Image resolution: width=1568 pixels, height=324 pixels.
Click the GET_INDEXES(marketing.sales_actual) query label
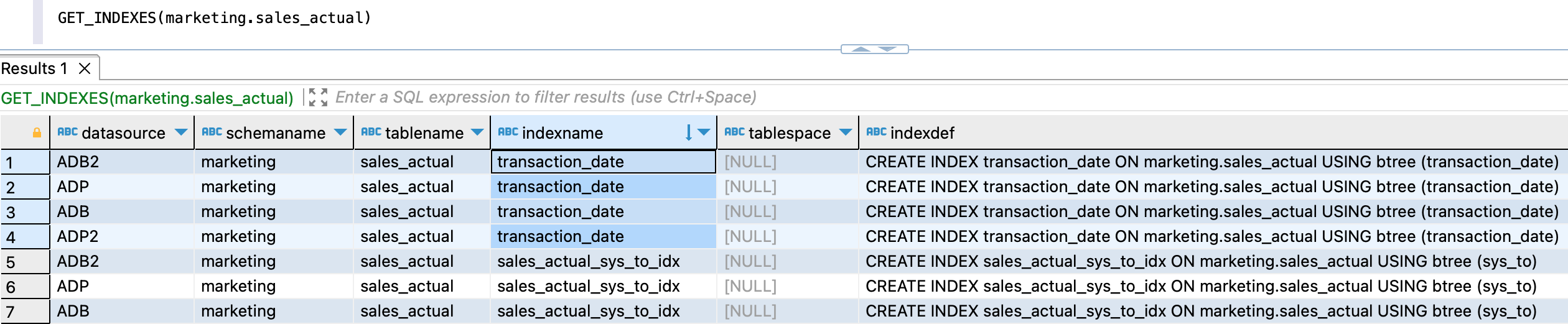click(147, 98)
